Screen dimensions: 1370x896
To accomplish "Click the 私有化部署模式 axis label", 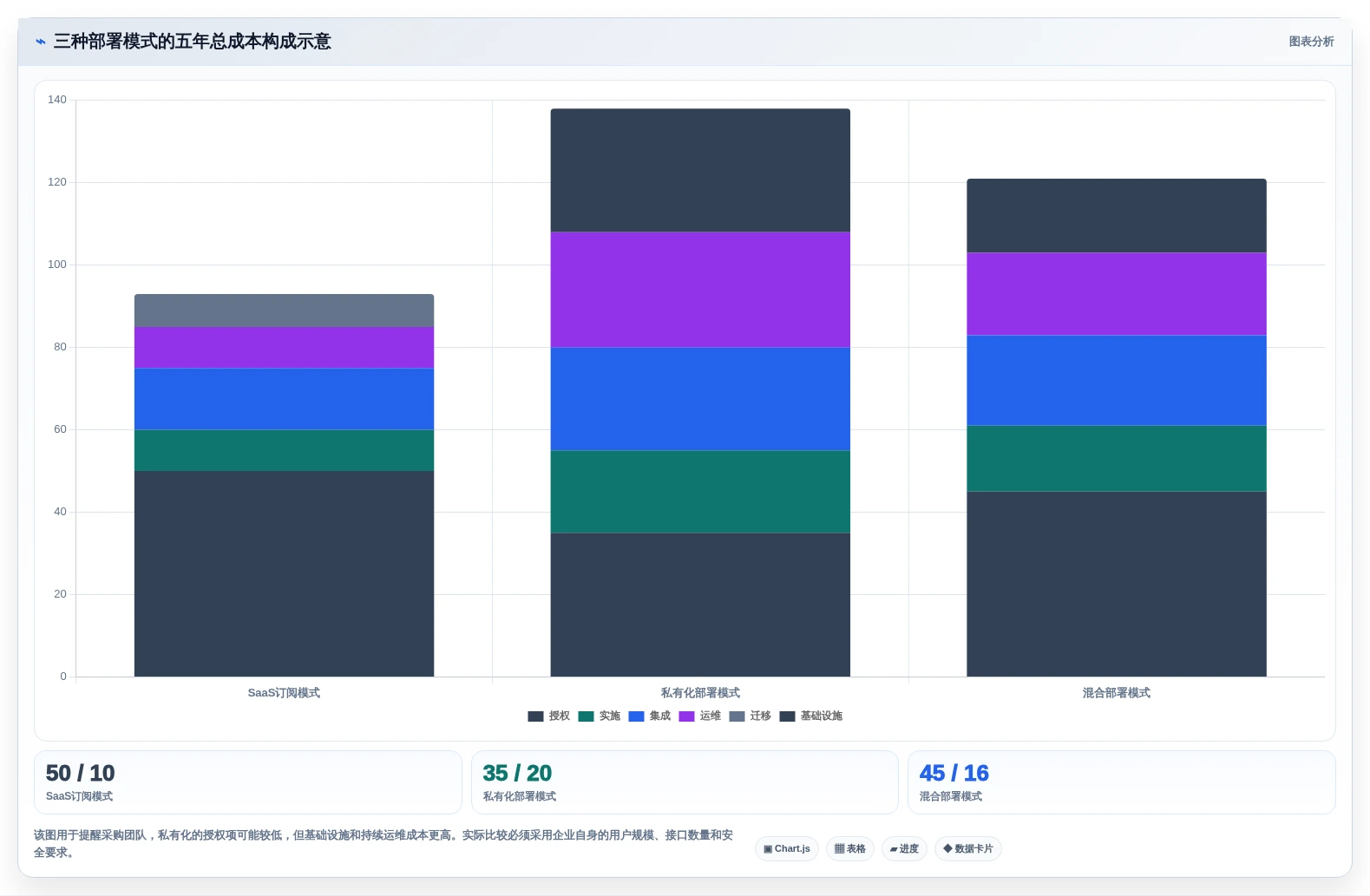I will (700, 693).
